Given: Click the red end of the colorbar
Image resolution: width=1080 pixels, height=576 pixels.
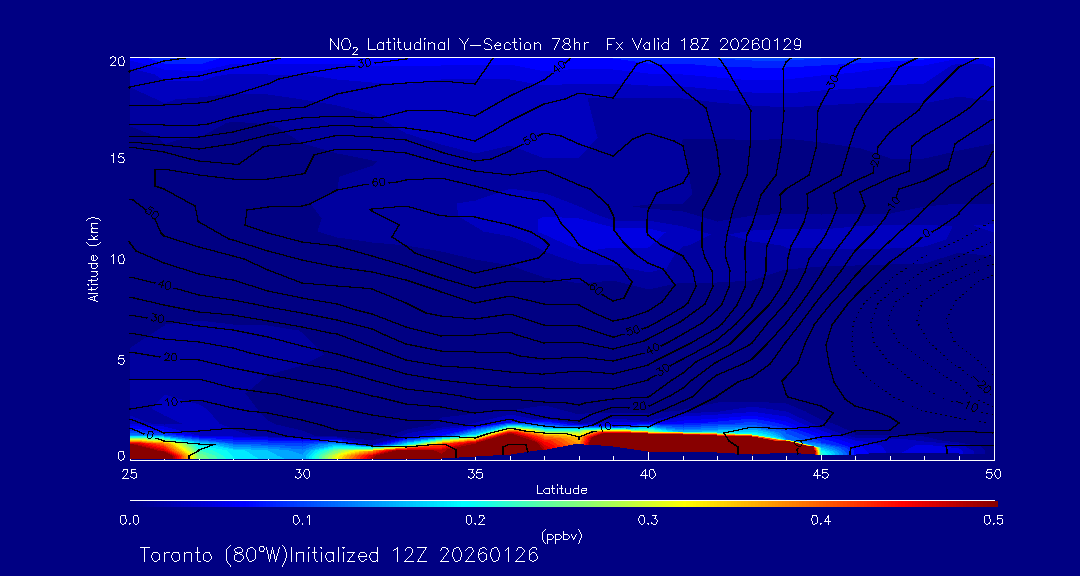Looking at the screenshot, I should (x=985, y=503).
